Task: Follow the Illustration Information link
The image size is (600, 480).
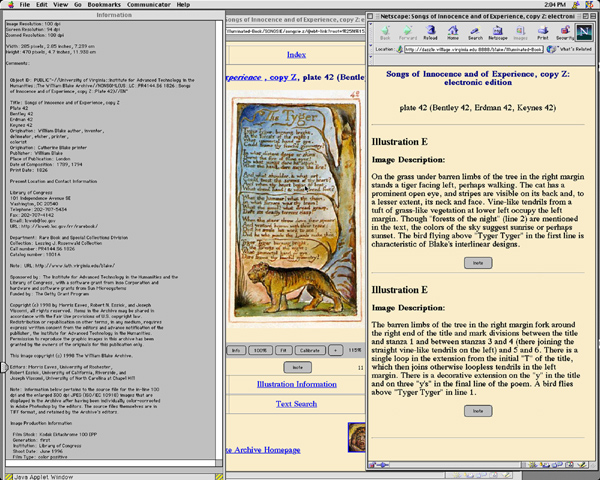Action: [297, 384]
